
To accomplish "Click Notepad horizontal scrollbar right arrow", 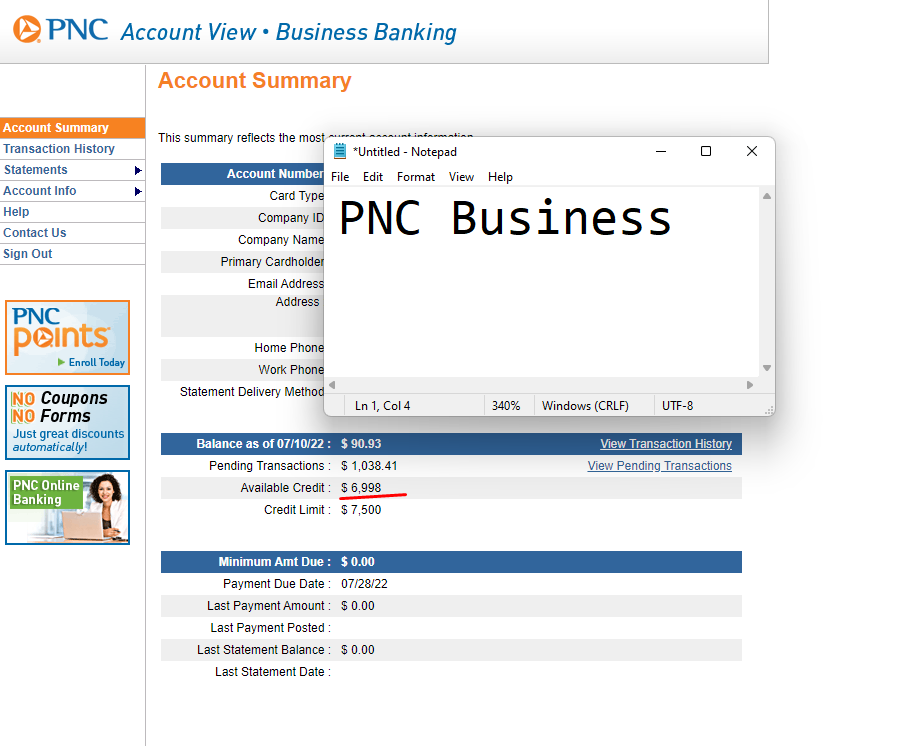I will pyautogui.click(x=749, y=385).
